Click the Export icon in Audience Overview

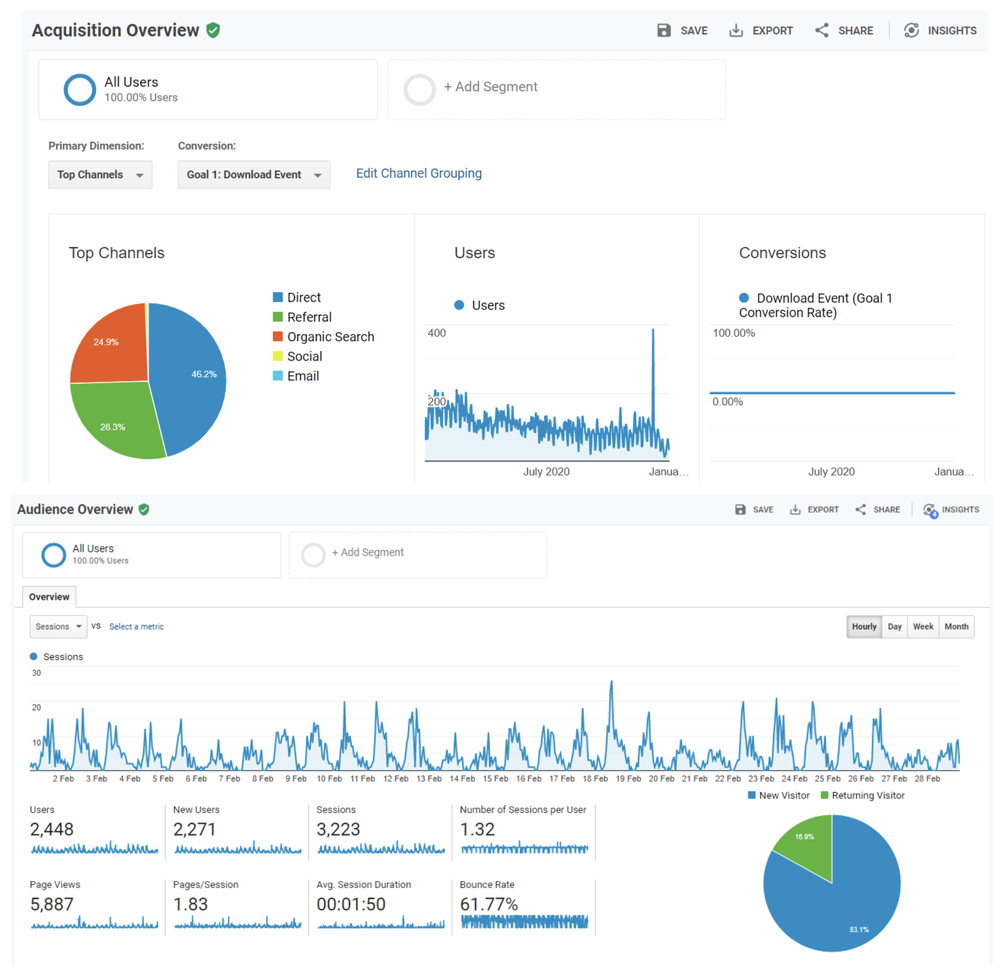click(x=795, y=510)
